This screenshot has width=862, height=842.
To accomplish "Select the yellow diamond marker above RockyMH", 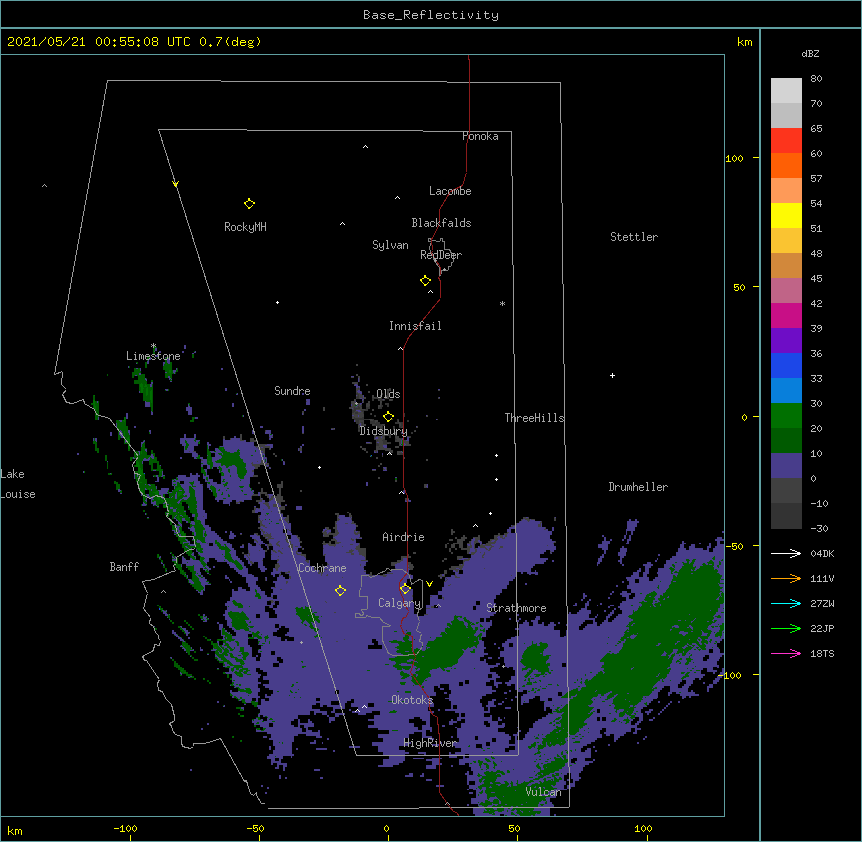I will pos(249,204).
